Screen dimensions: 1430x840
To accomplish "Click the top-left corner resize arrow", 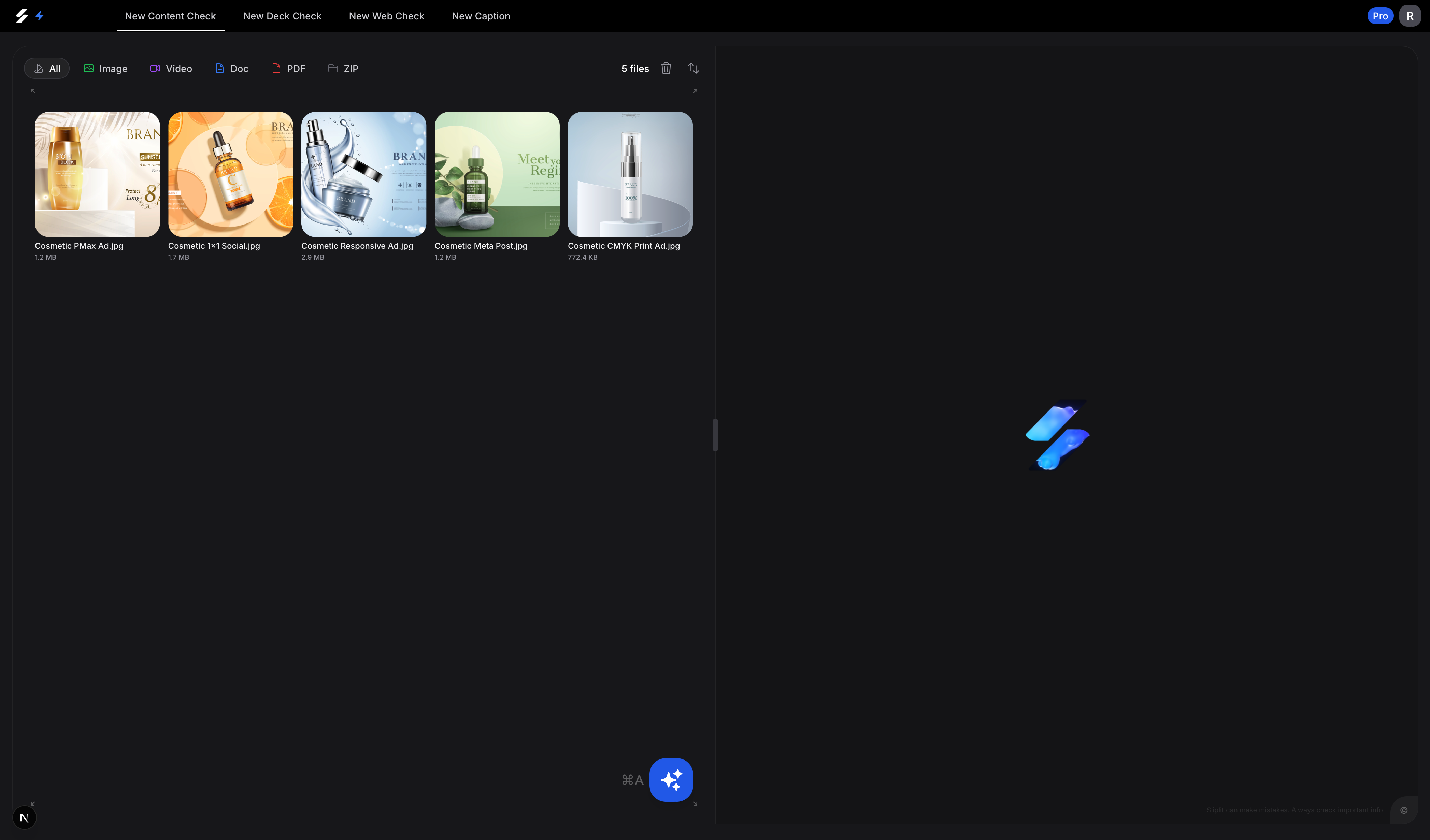I will pyautogui.click(x=33, y=91).
